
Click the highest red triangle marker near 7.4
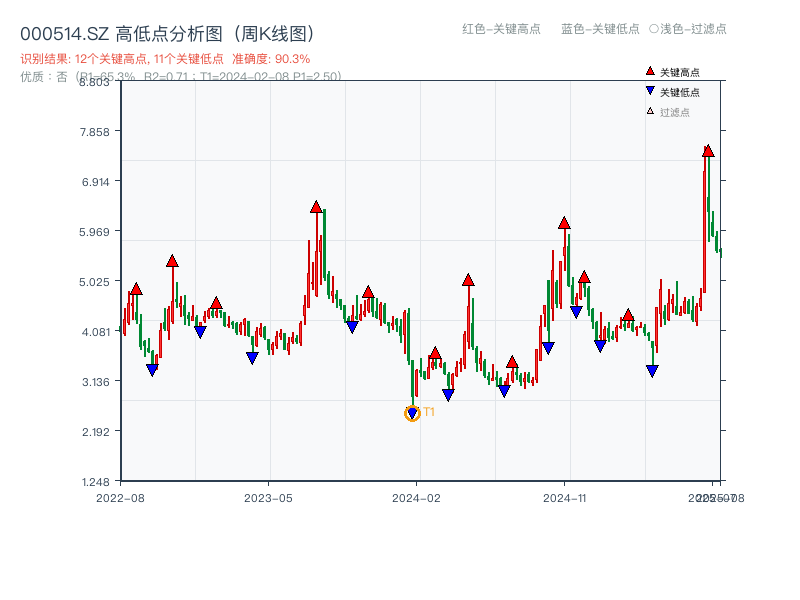(707, 152)
